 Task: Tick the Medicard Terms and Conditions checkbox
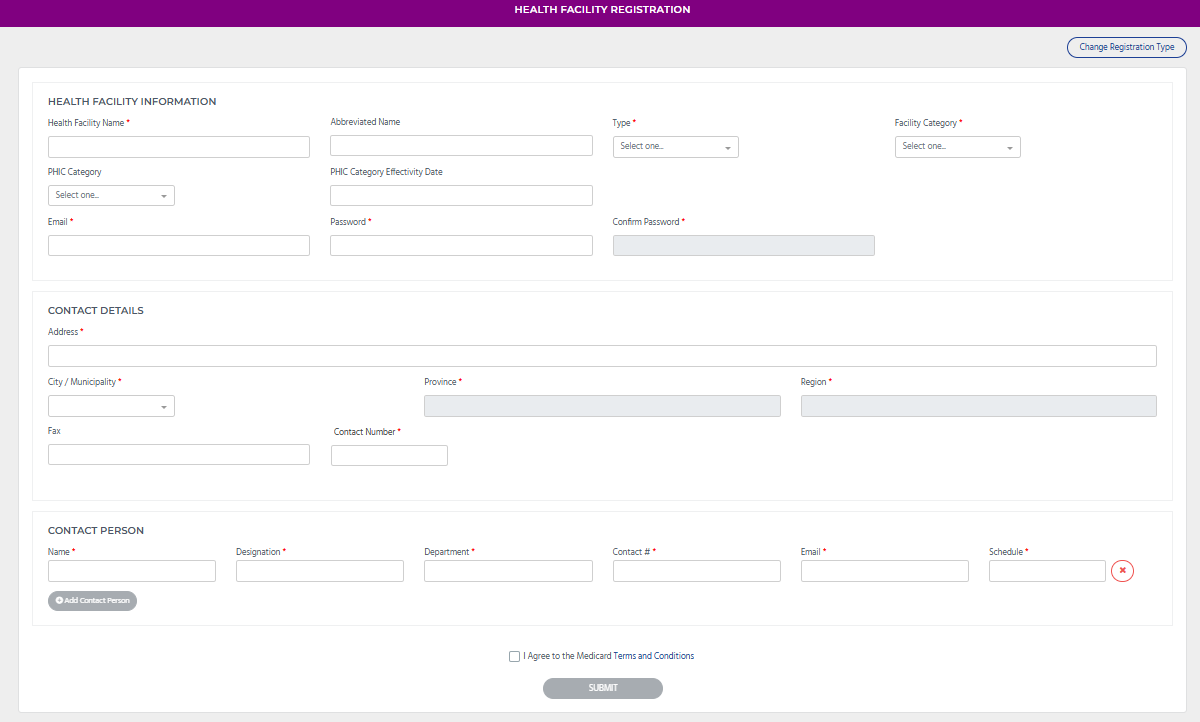514,657
